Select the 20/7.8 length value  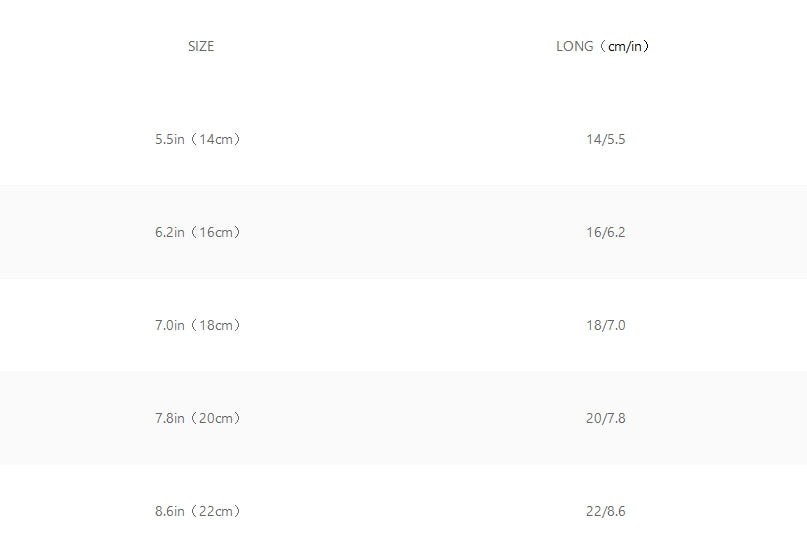pyautogui.click(x=606, y=418)
